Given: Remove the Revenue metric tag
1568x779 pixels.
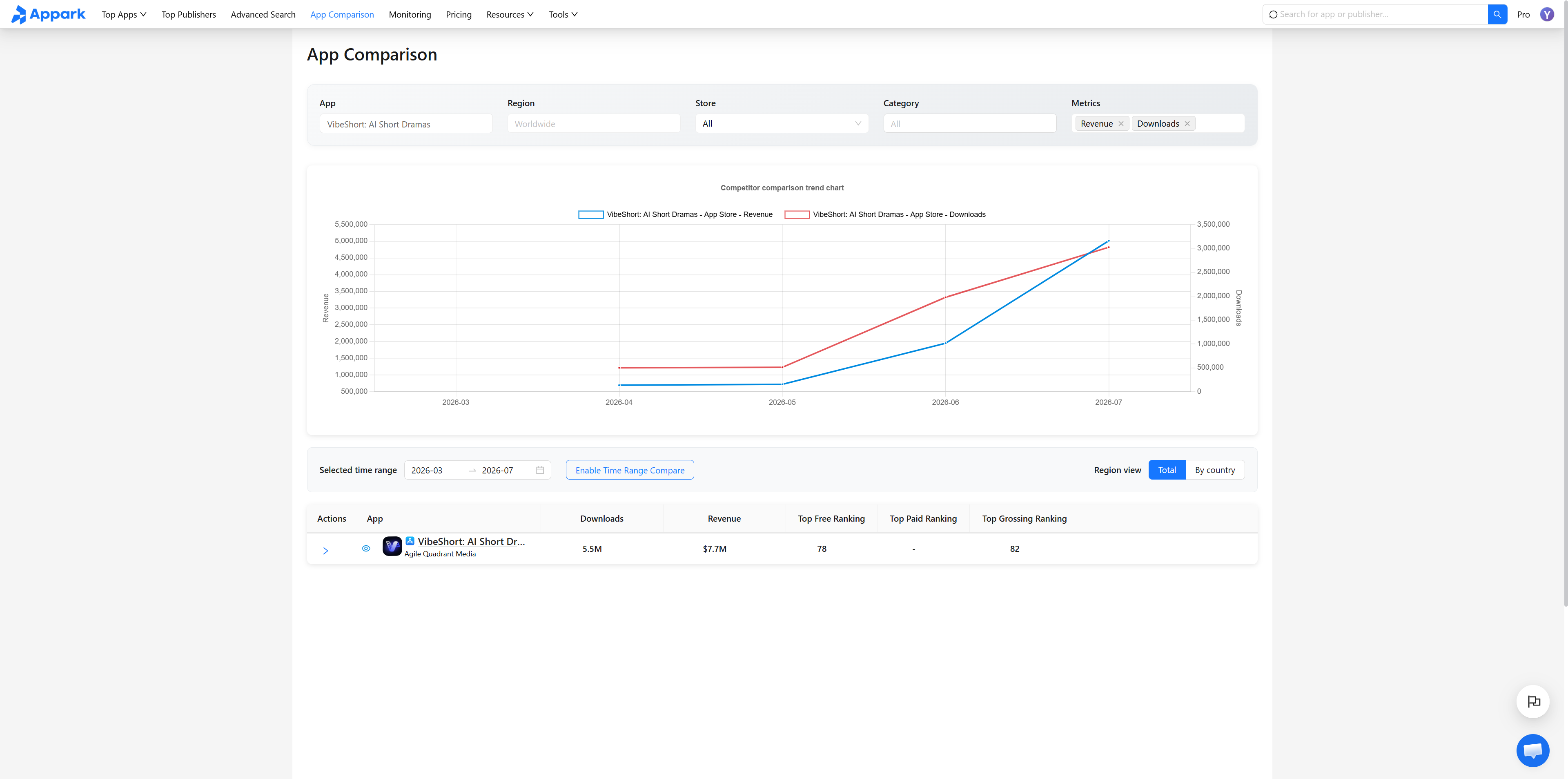Looking at the screenshot, I should (1120, 124).
